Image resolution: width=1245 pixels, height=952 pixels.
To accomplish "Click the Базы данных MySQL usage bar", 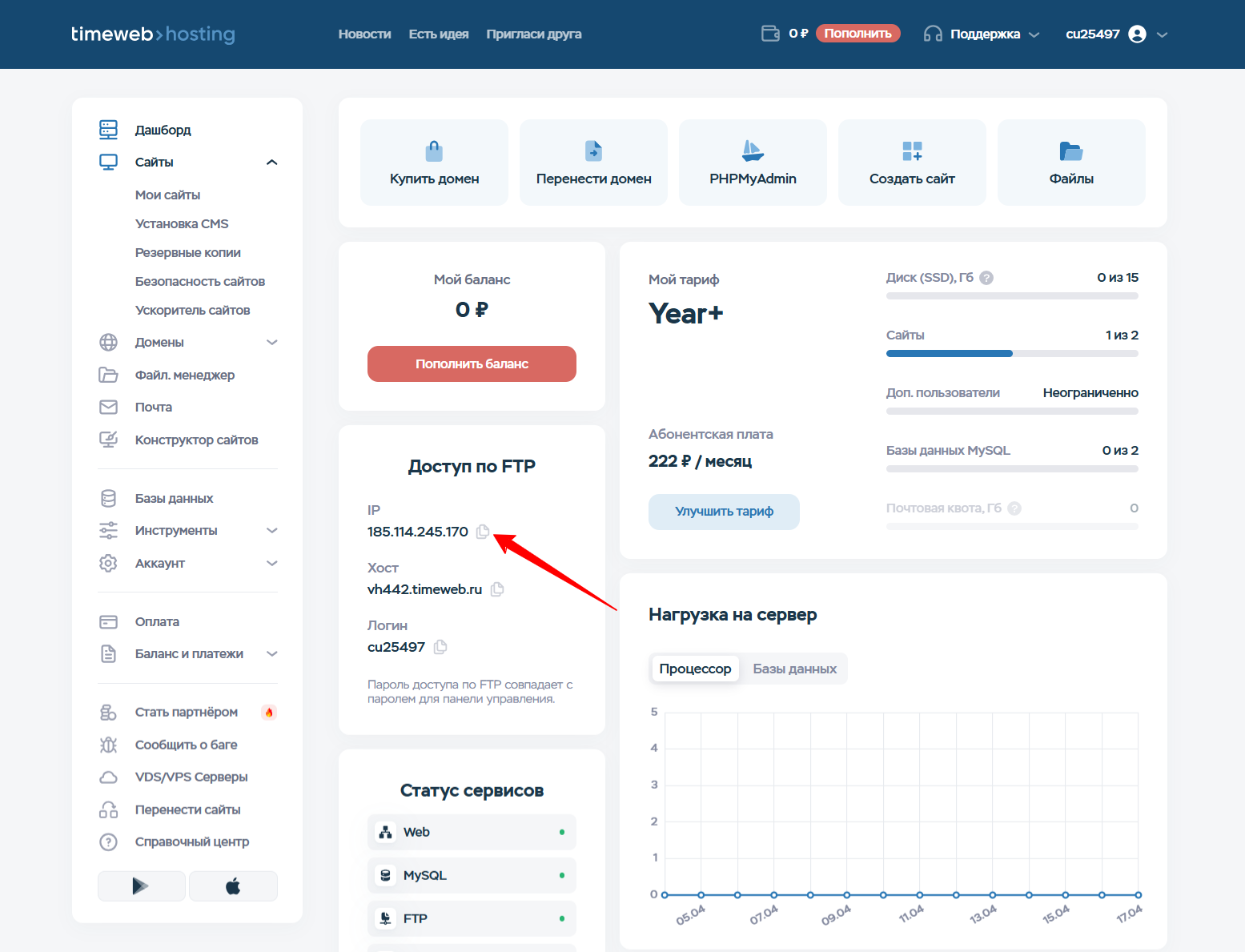I will click(1012, 468).
